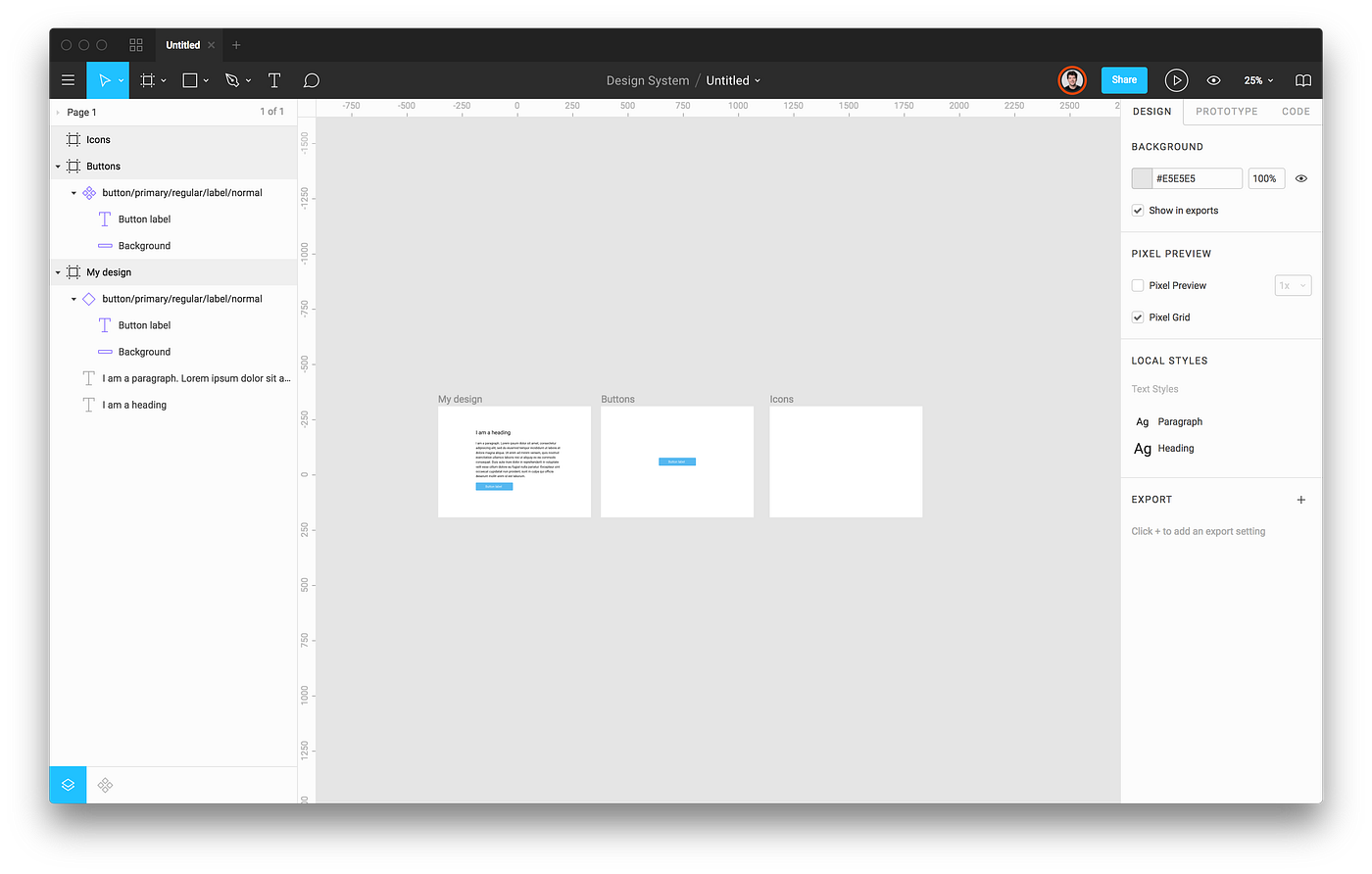
Task: Show the Components assets panel icon
Action: point(105,785)
